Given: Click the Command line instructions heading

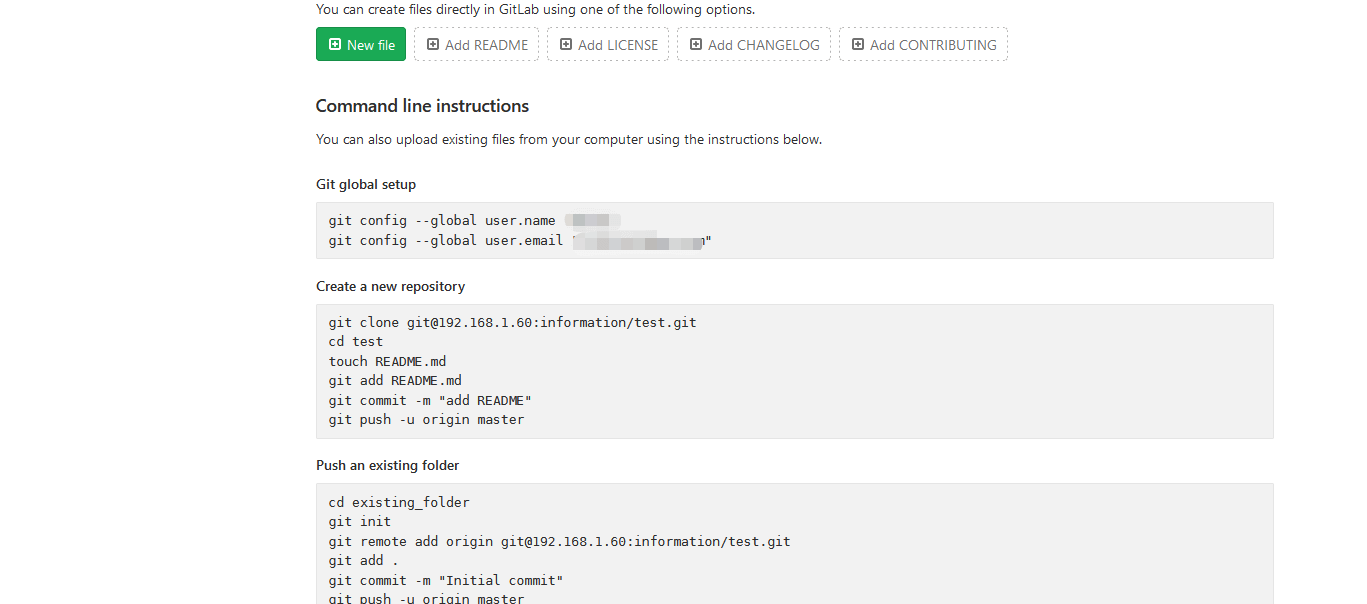Looking at the screenshot, I should [x=422, y=106].
